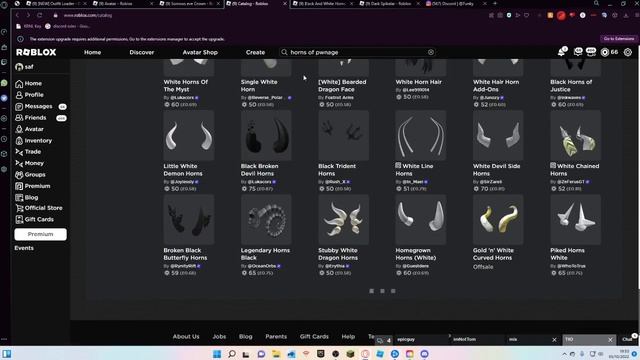Go to Avatar Shop in the top navigation
This screenshot has height=360, width=640.
pyautogui.click(x=200, y=52)
